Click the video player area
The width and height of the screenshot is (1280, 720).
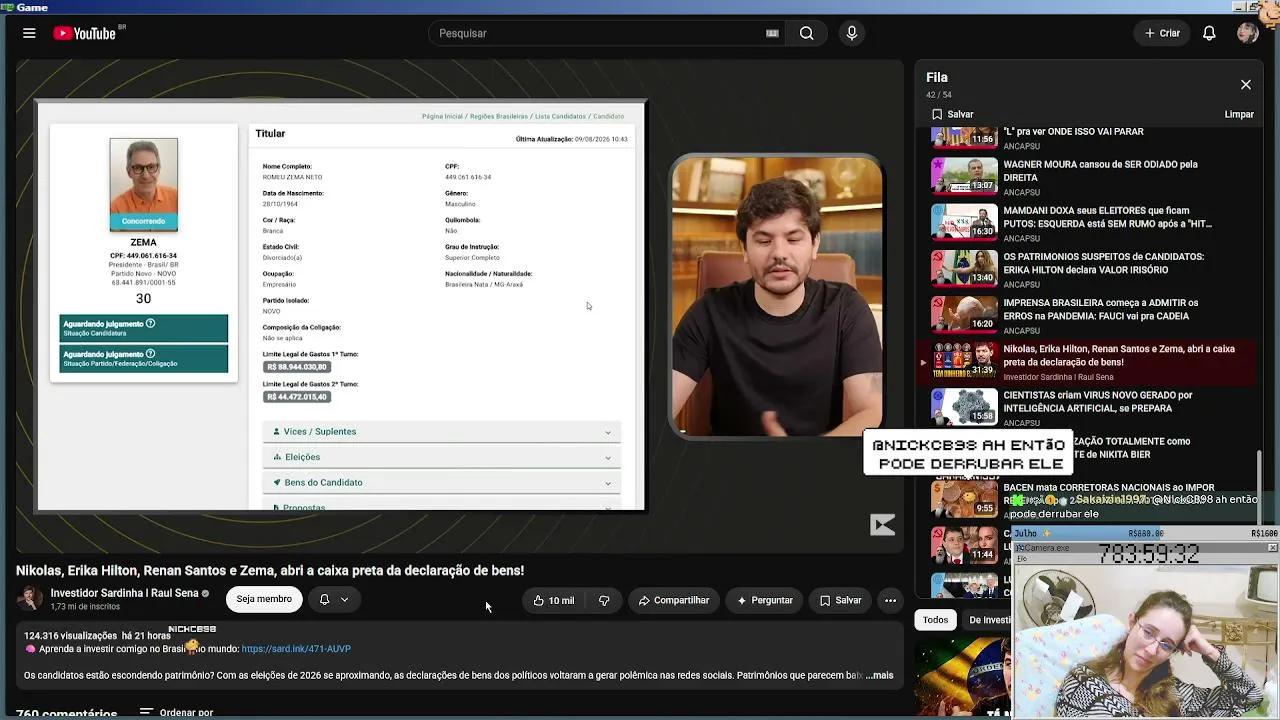click(460, 305)
